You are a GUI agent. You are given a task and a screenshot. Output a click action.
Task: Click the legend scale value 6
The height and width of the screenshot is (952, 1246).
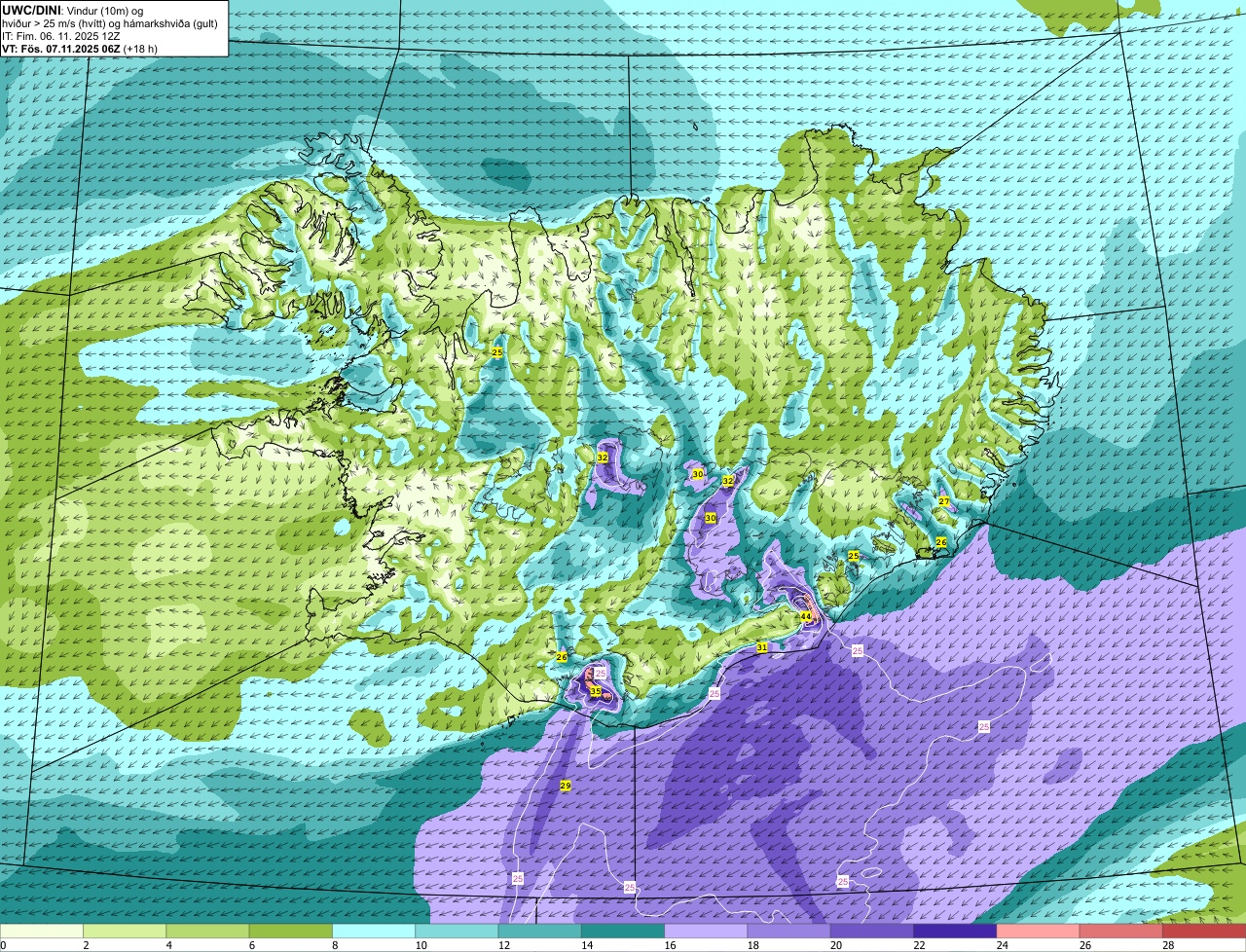click(x=251, y=945)
